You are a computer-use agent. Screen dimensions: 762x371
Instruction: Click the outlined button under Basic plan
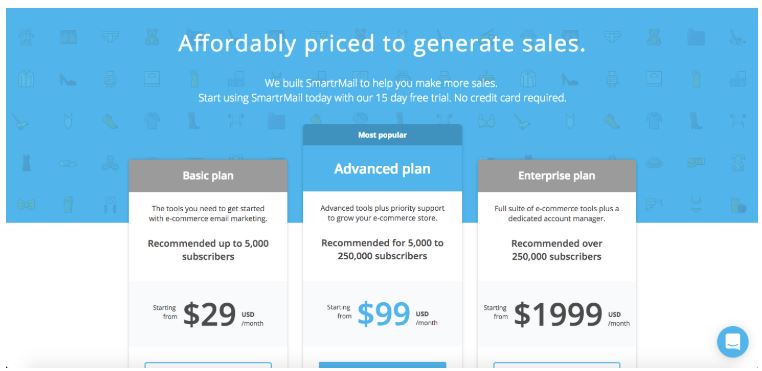[208, 365]
